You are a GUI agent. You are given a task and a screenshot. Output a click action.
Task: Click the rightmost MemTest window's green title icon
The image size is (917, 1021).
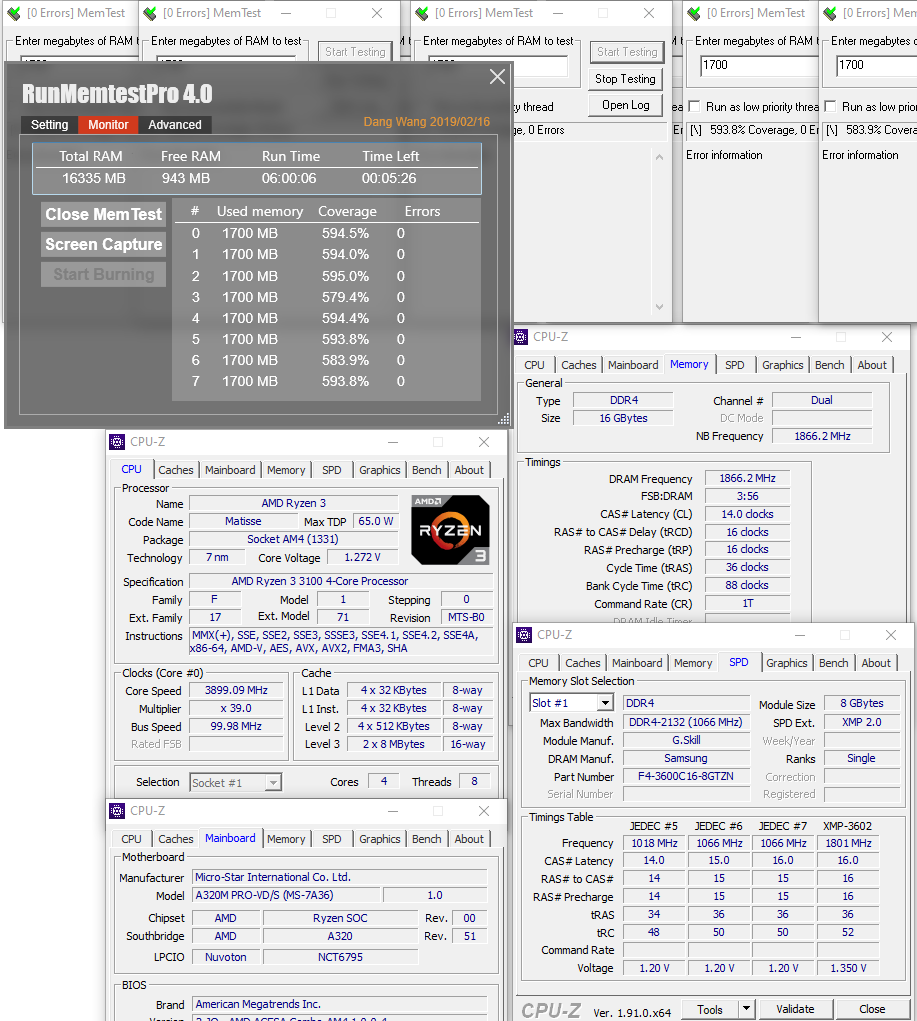click(x=830, y=13)
